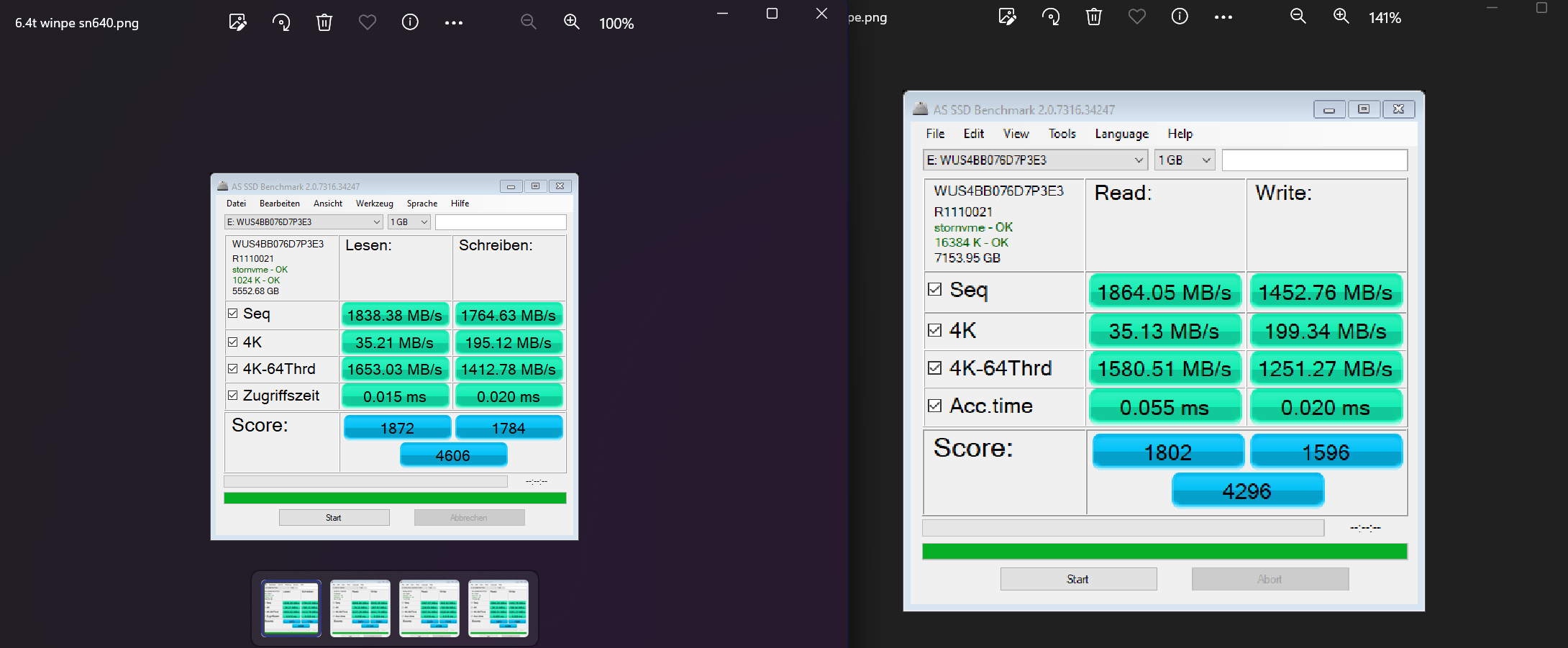The image size is (1568, 648).
Task: Open more options in left Photos window
Action: tap(454, 23)
